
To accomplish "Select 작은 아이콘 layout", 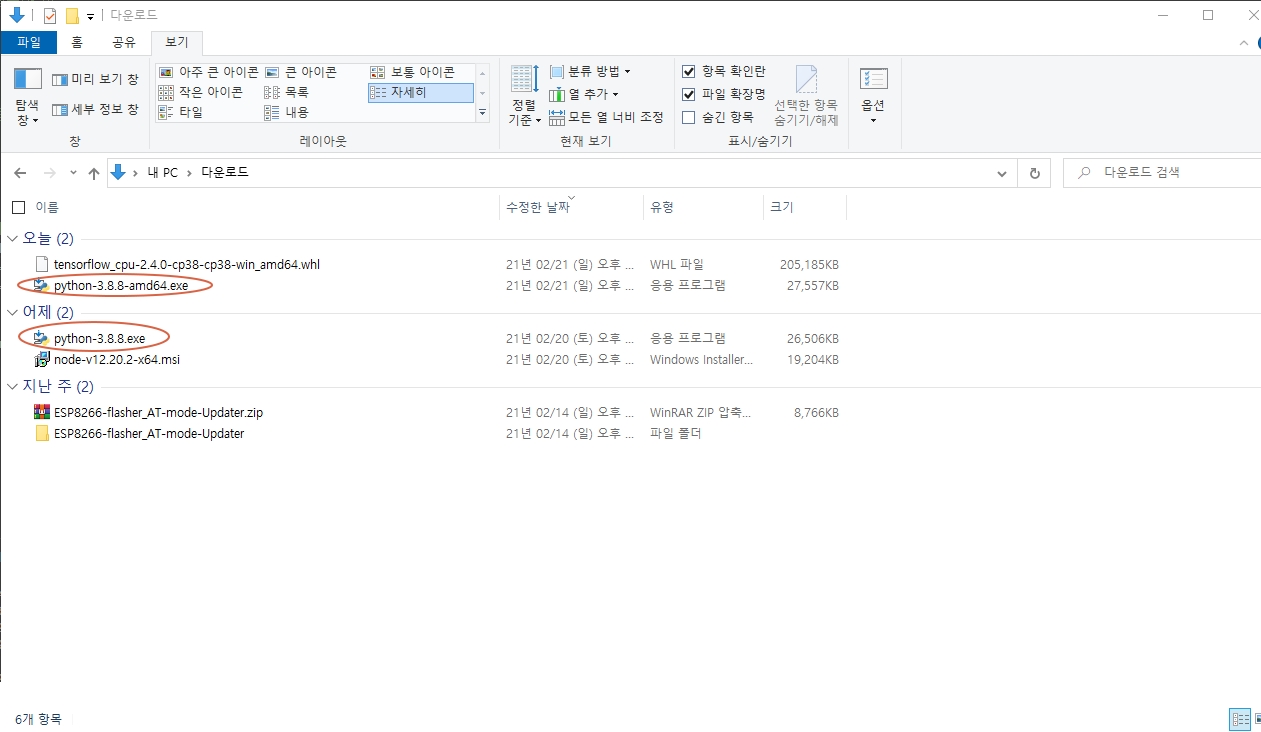I will tap(201, 92).
